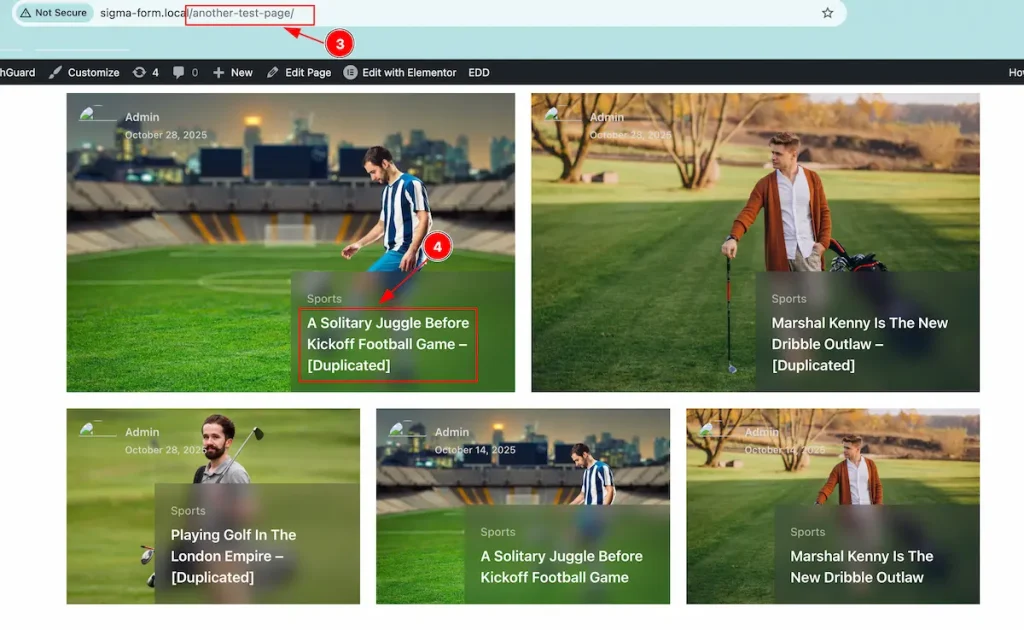
Task: Open post Playing Golf In The London Empire – [Duplicated]
Action: coord(233,556)
